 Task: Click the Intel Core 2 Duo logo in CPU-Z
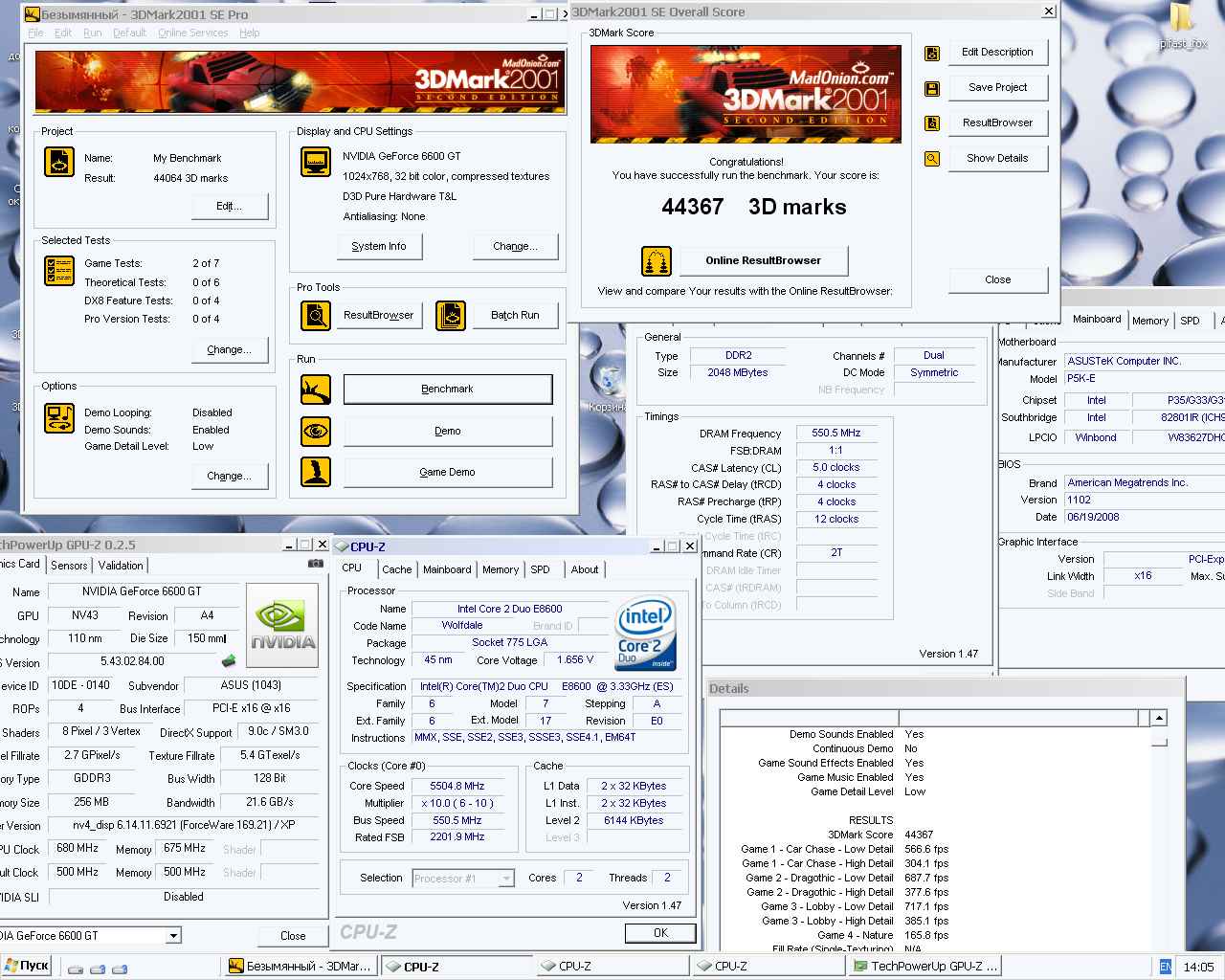[x=646, y=633]
